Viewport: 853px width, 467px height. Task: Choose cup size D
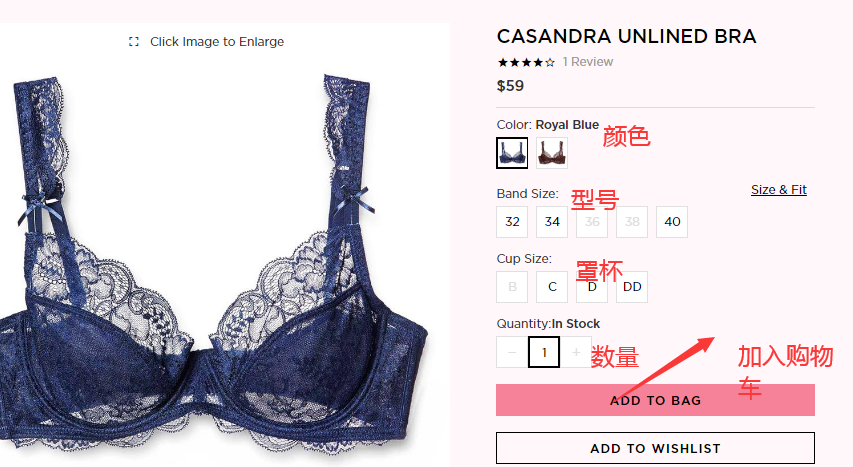click(592, 287)
